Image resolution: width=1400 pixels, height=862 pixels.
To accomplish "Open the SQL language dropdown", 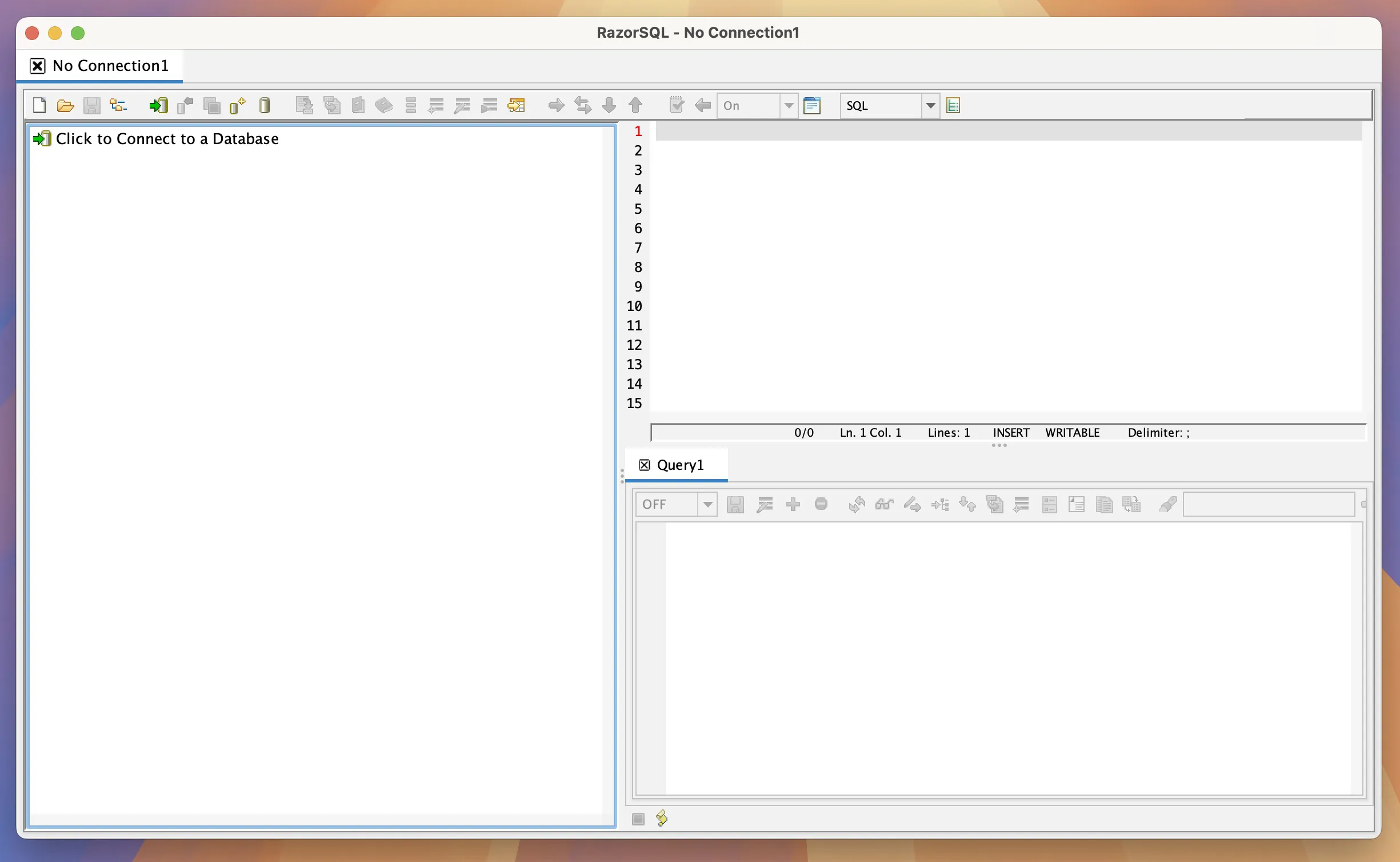I will click(x=890, y=105).
